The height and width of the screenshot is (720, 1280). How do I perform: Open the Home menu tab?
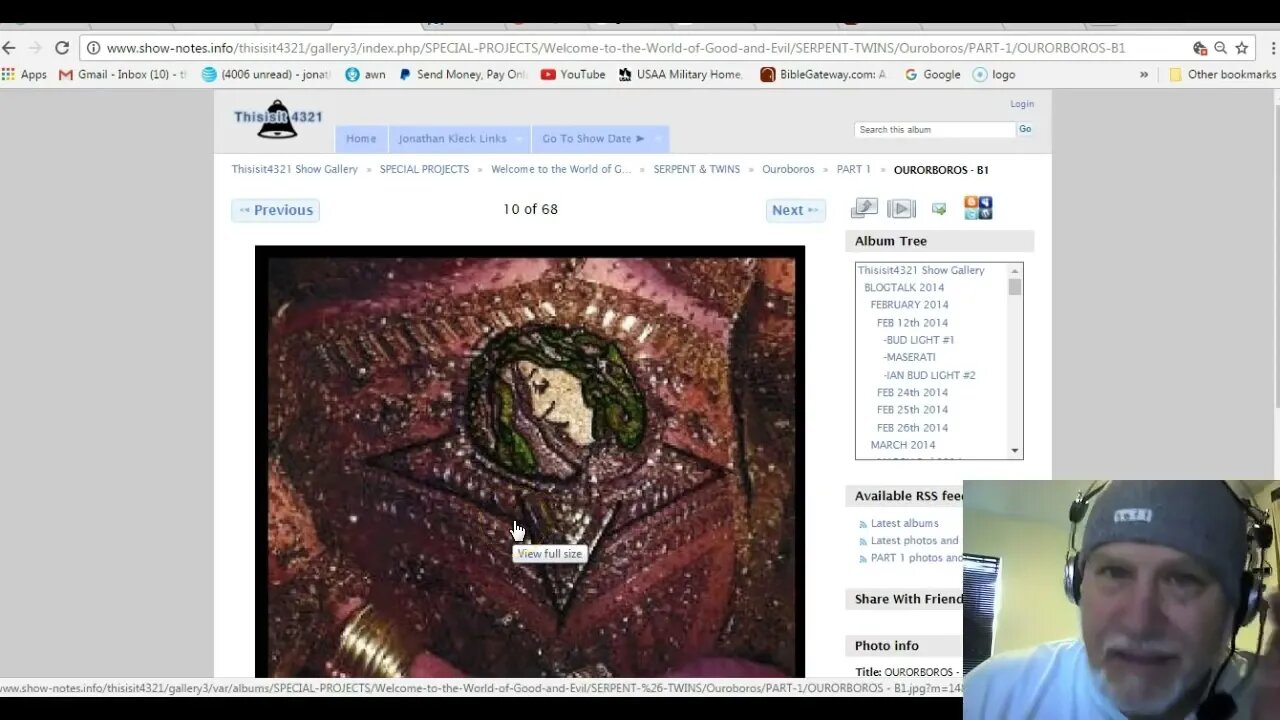pos(361,139)
